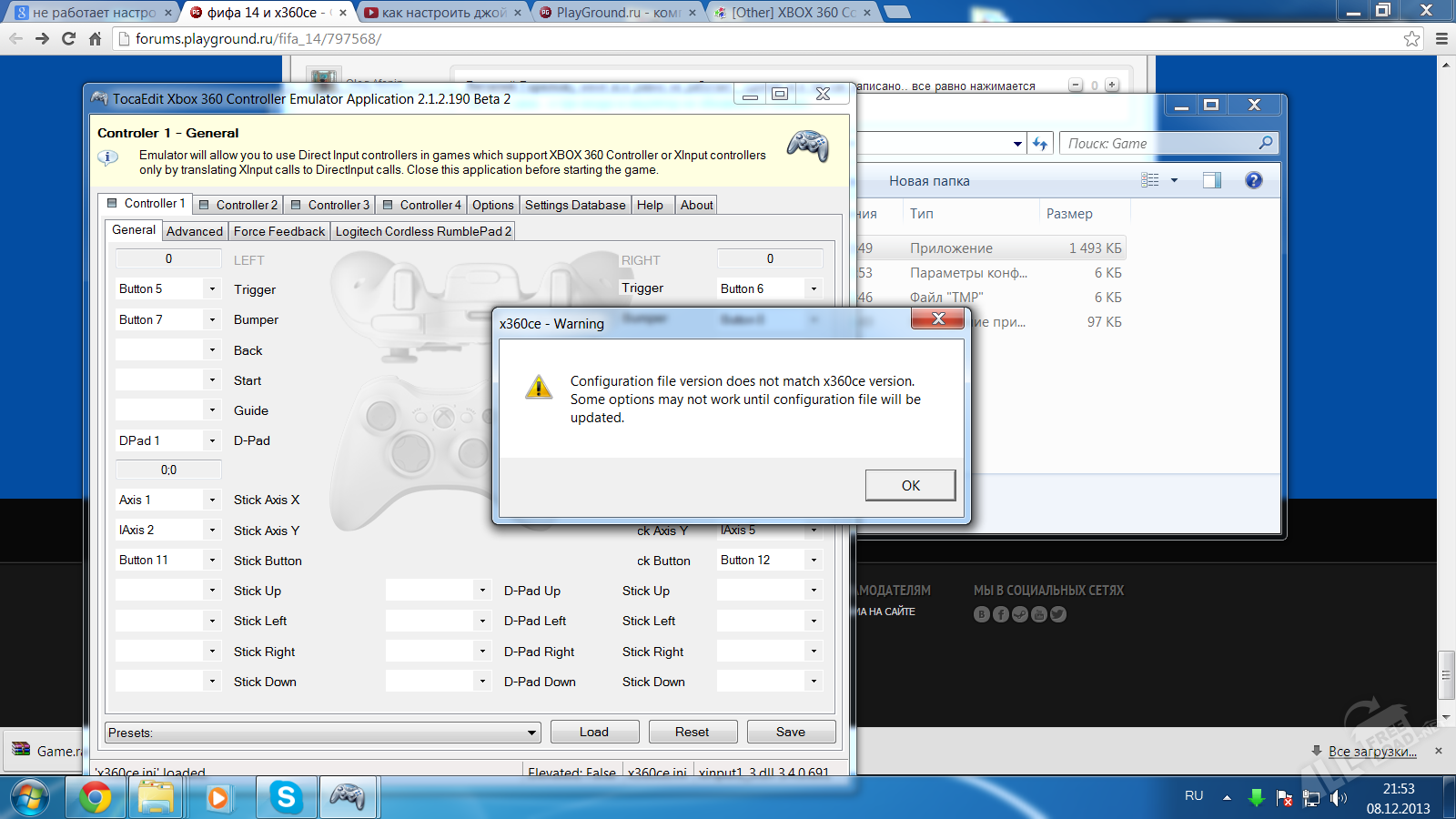Open the D-Pad DPad 1 dropdown
Screen dimensions: 1456x819
(212, 440)
